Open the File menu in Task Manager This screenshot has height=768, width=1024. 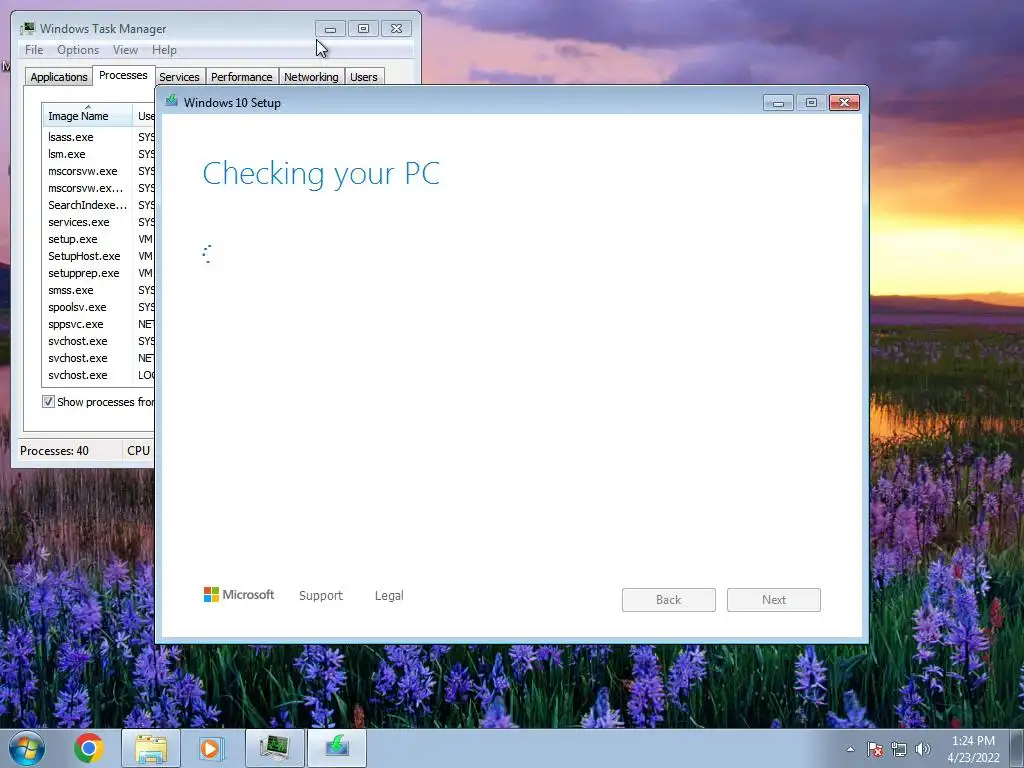[34, 50]
